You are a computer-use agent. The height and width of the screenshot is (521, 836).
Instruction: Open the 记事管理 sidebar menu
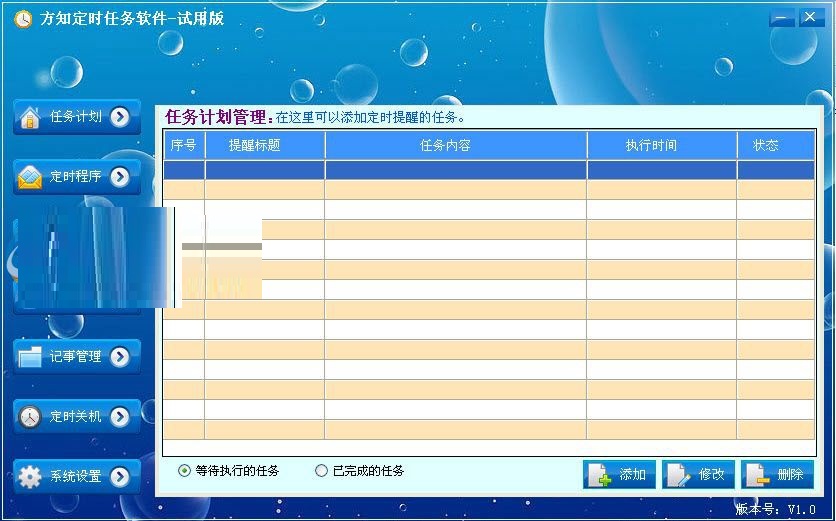[x=77, y=356]
